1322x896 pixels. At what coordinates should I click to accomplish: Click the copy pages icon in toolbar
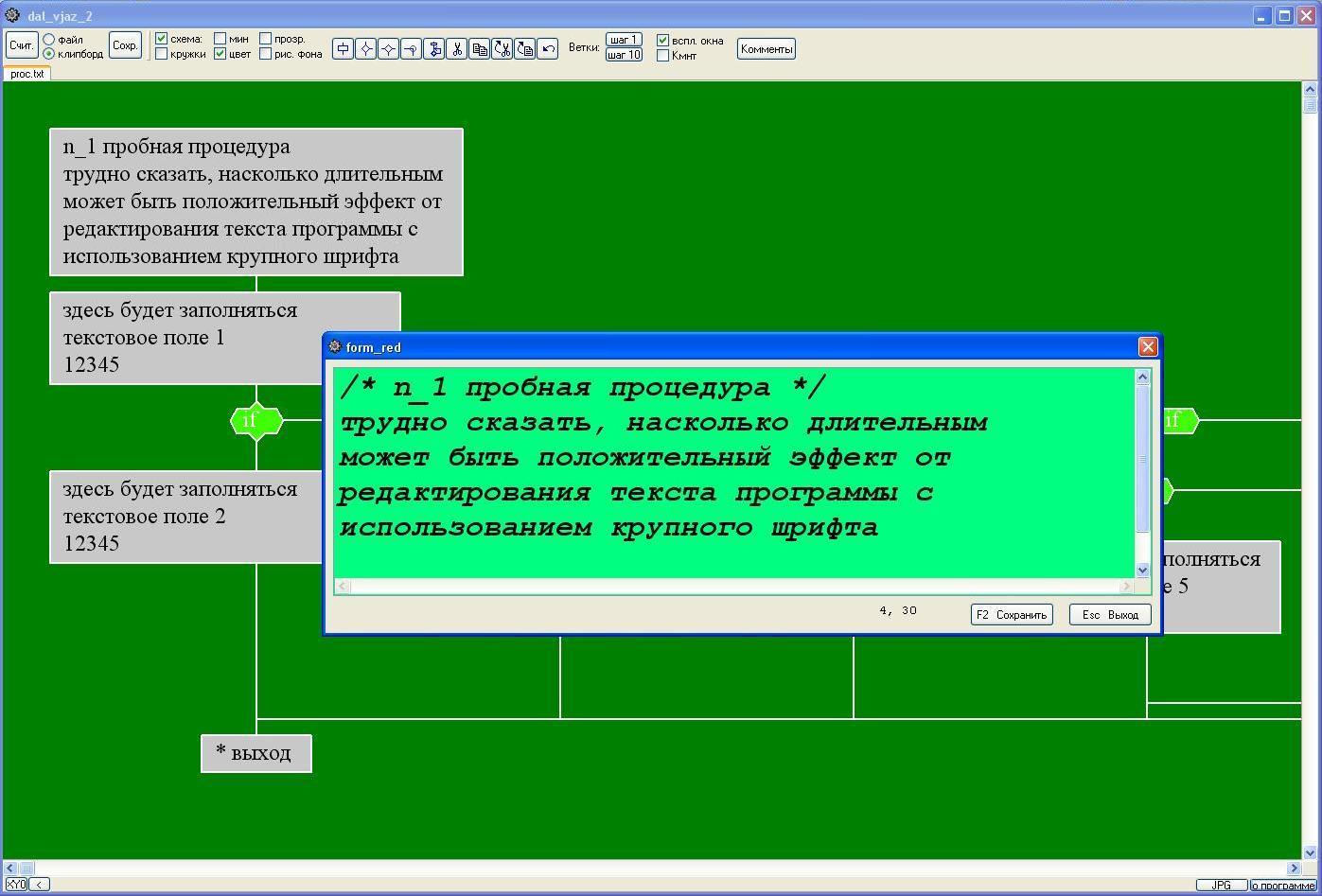480,48
